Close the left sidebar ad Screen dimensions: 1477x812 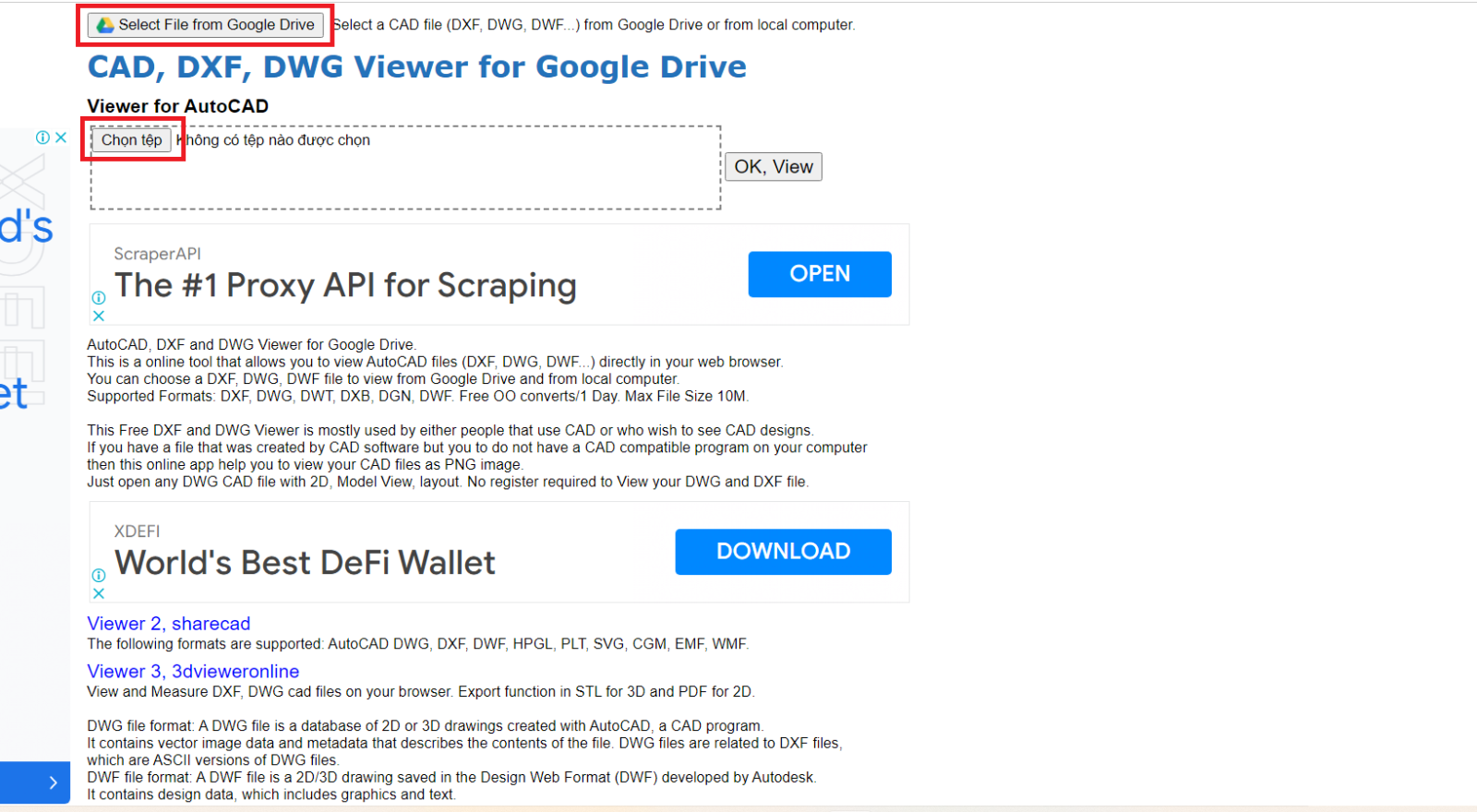click(x=61, y=137)
